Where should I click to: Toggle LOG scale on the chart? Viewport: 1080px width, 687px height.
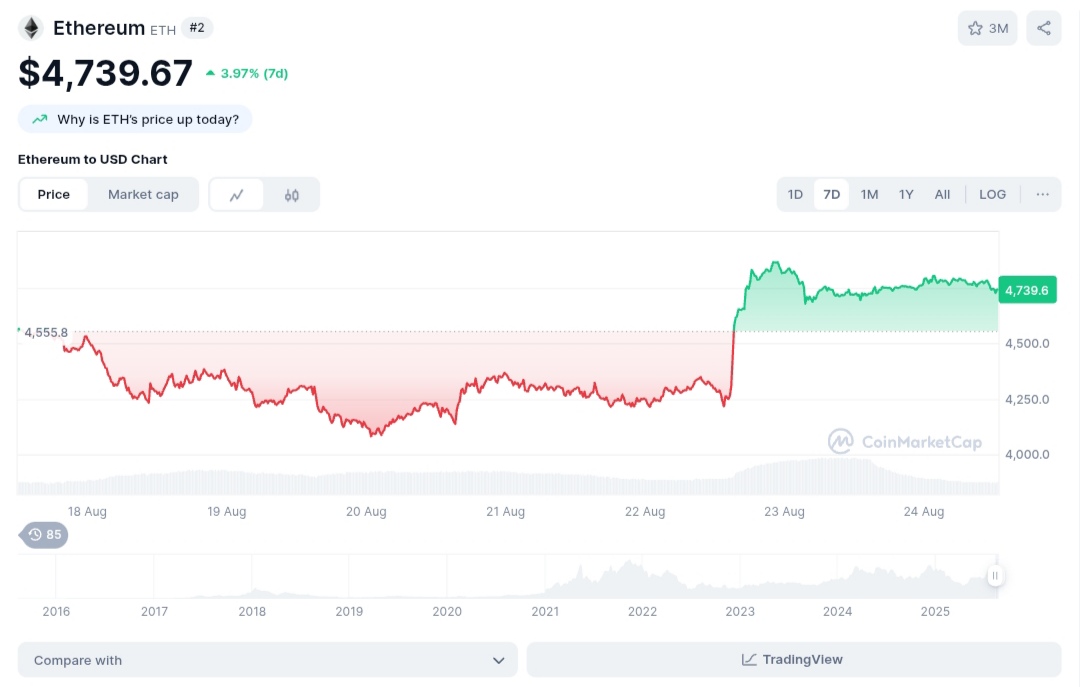pos(993,194)
